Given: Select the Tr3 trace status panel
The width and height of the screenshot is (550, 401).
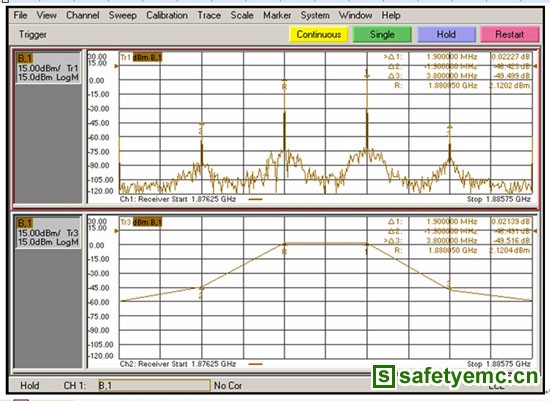Looking at the screenshot, I should click(48, 233).
